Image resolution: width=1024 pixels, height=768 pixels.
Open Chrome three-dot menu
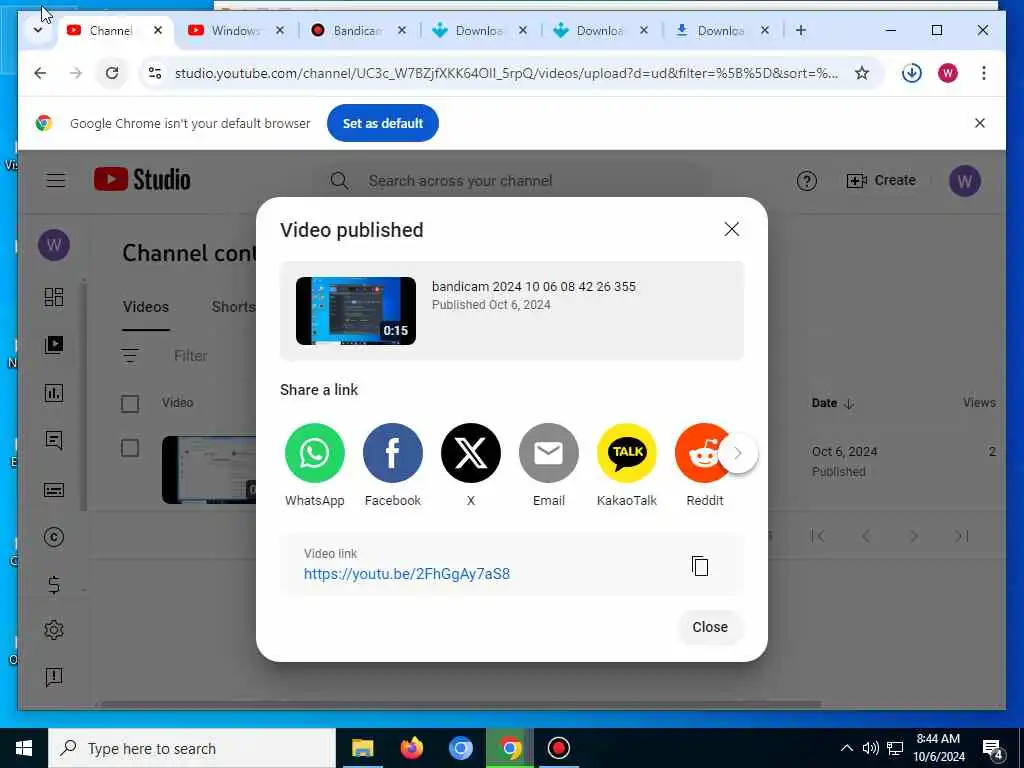pos(984,72)
